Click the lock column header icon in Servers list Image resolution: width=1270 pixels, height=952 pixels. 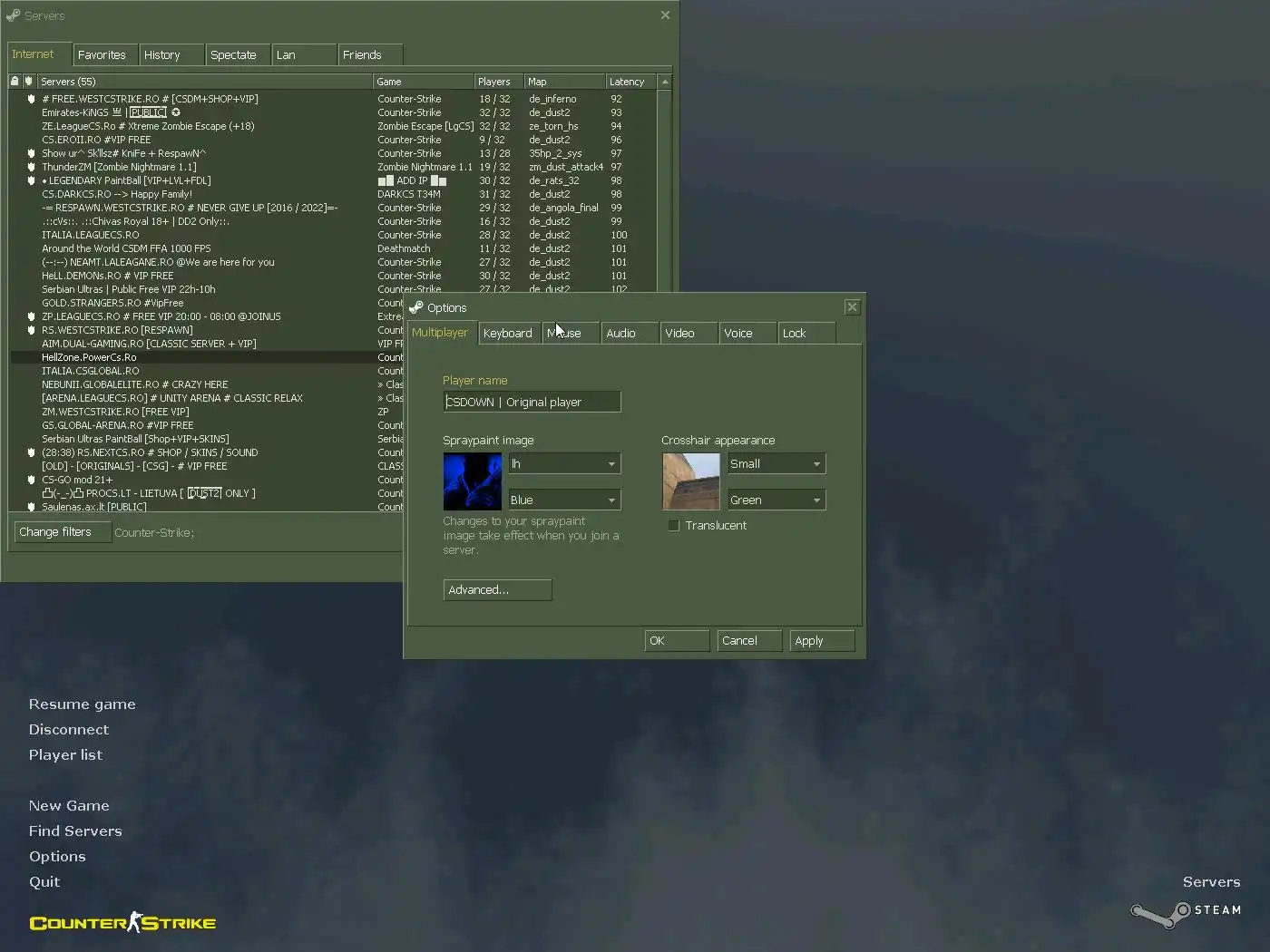click(x=15, y=82)
